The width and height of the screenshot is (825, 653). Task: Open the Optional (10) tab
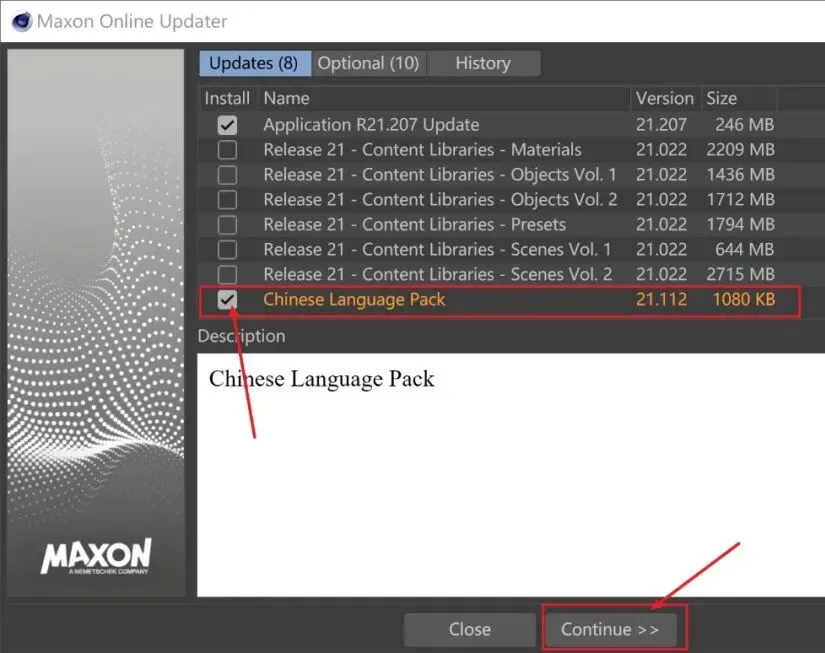pyautogui.click(x=368, y=63)
